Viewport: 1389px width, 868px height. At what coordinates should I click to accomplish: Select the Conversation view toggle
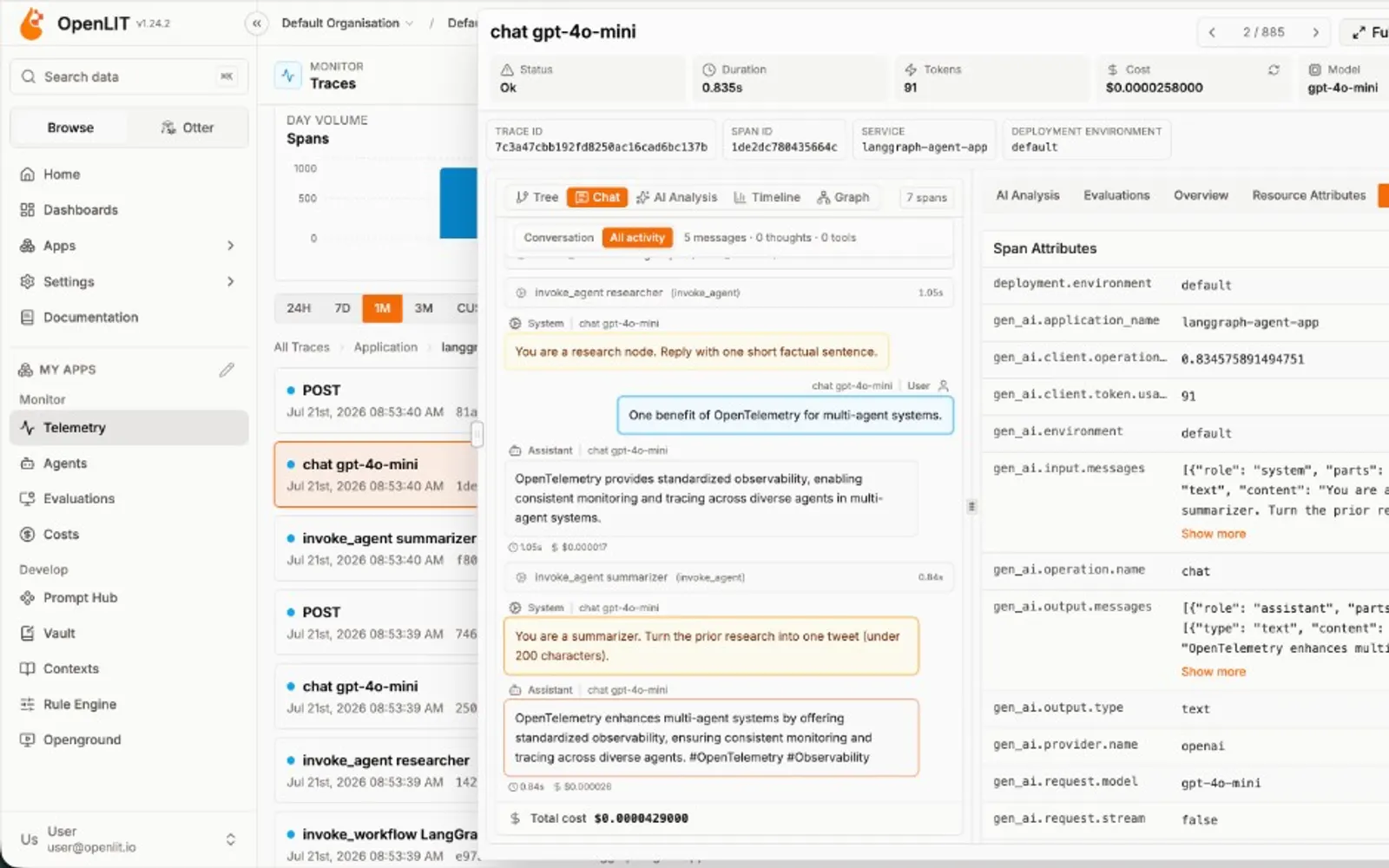point(558,238)
